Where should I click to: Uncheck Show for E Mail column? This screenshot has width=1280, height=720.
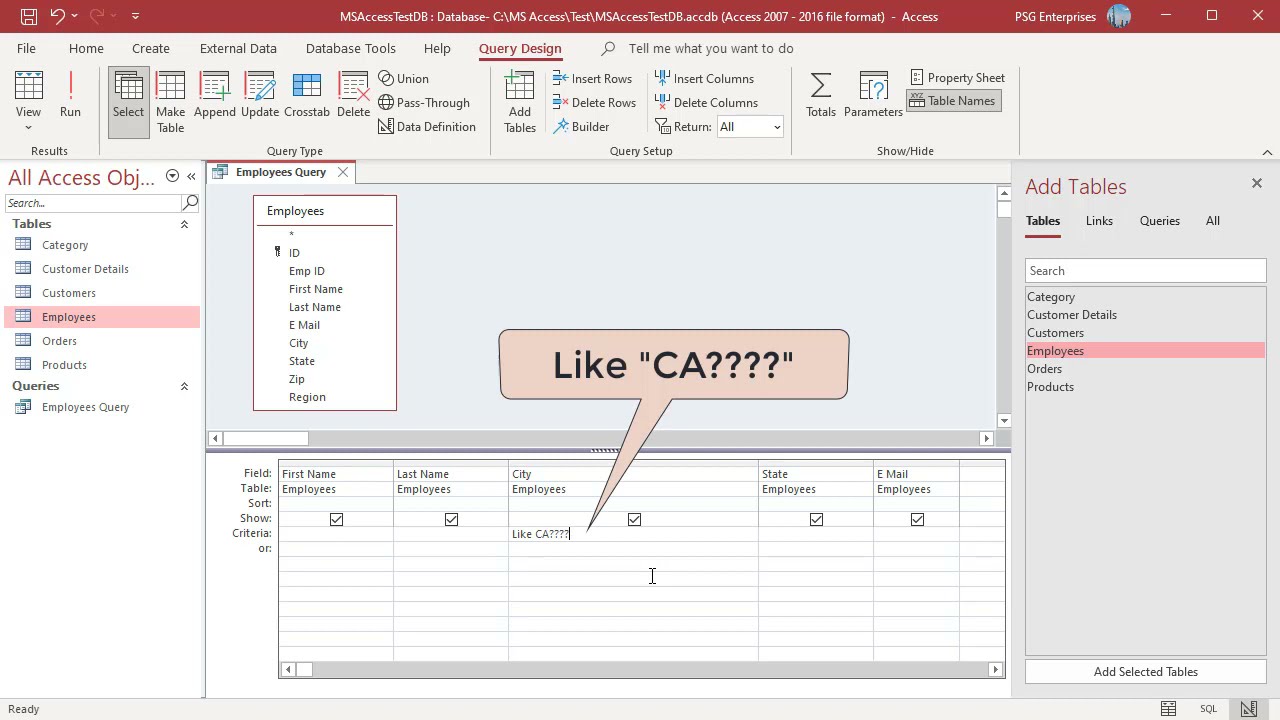(x=917, y=519)
